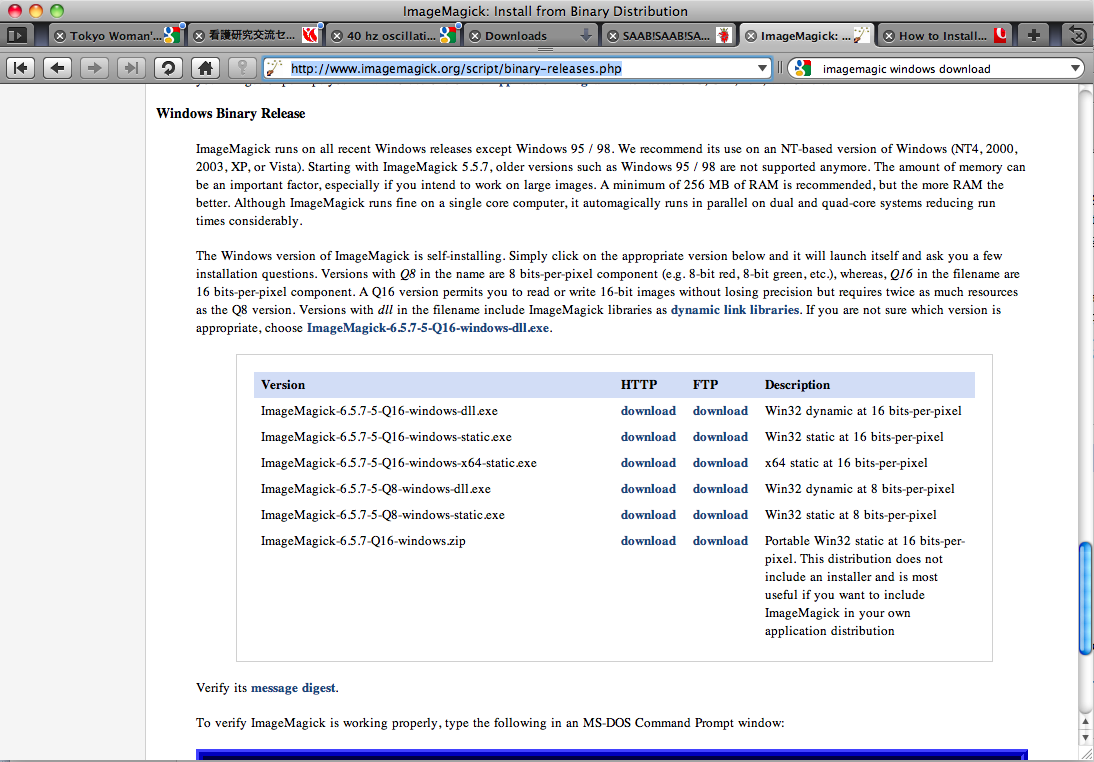The height and width of the screenshot is (762, 1094).
Task: Click FTP download for Q16-windows-static.exe
Action: (x=720, y=437)
